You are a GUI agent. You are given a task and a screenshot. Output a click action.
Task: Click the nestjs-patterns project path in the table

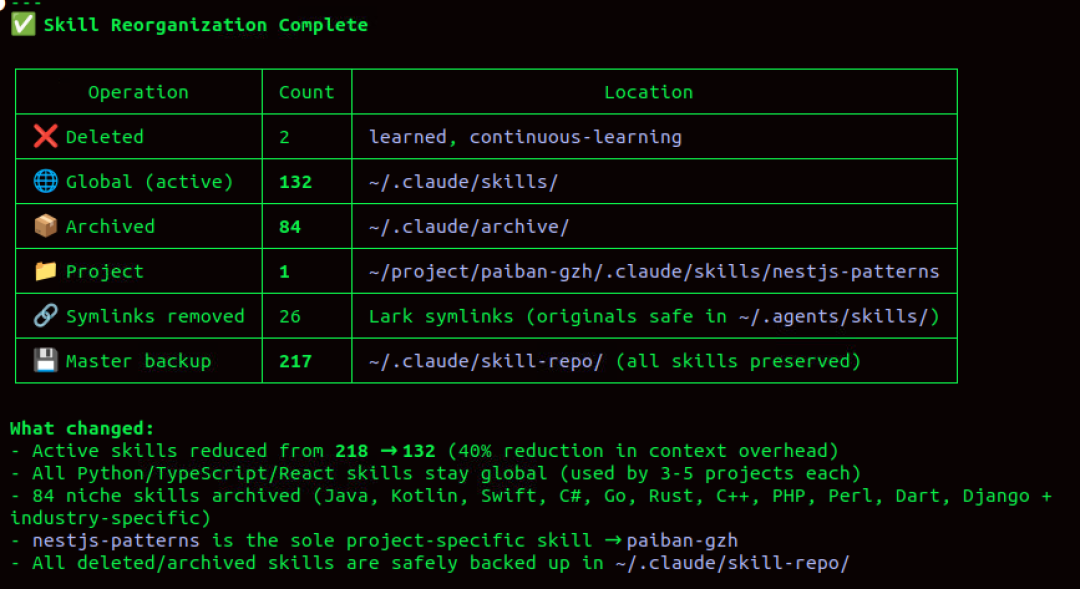tap(654, 271)
